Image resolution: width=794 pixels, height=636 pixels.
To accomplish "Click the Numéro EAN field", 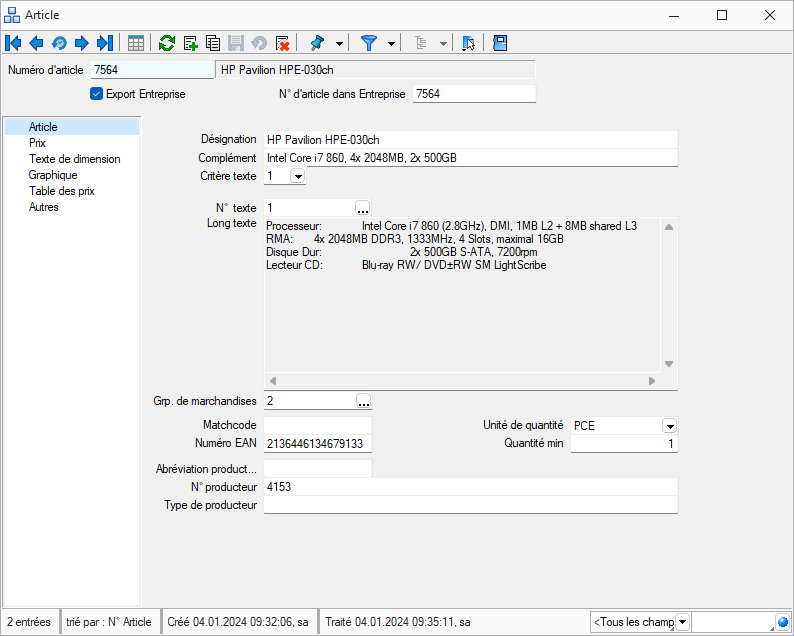I will [x=318, y=444].
